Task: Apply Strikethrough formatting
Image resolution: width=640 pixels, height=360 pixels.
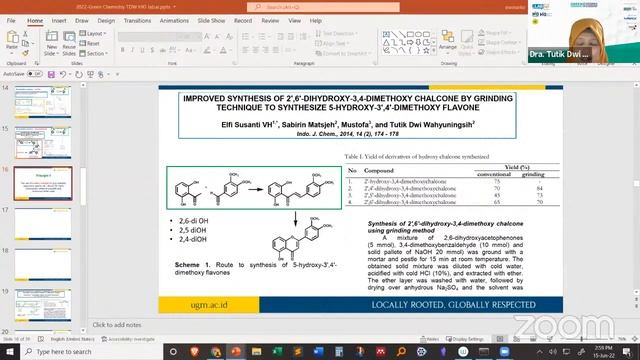Action: tap(162, 50)
